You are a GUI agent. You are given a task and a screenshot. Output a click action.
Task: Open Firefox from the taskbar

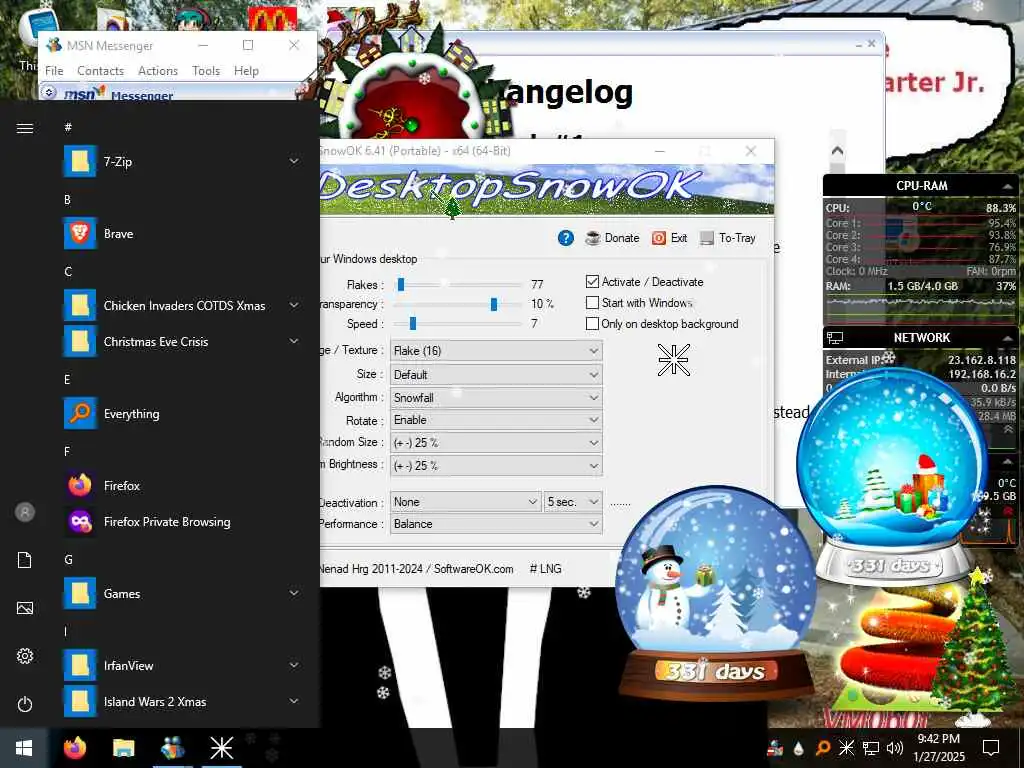74,748
